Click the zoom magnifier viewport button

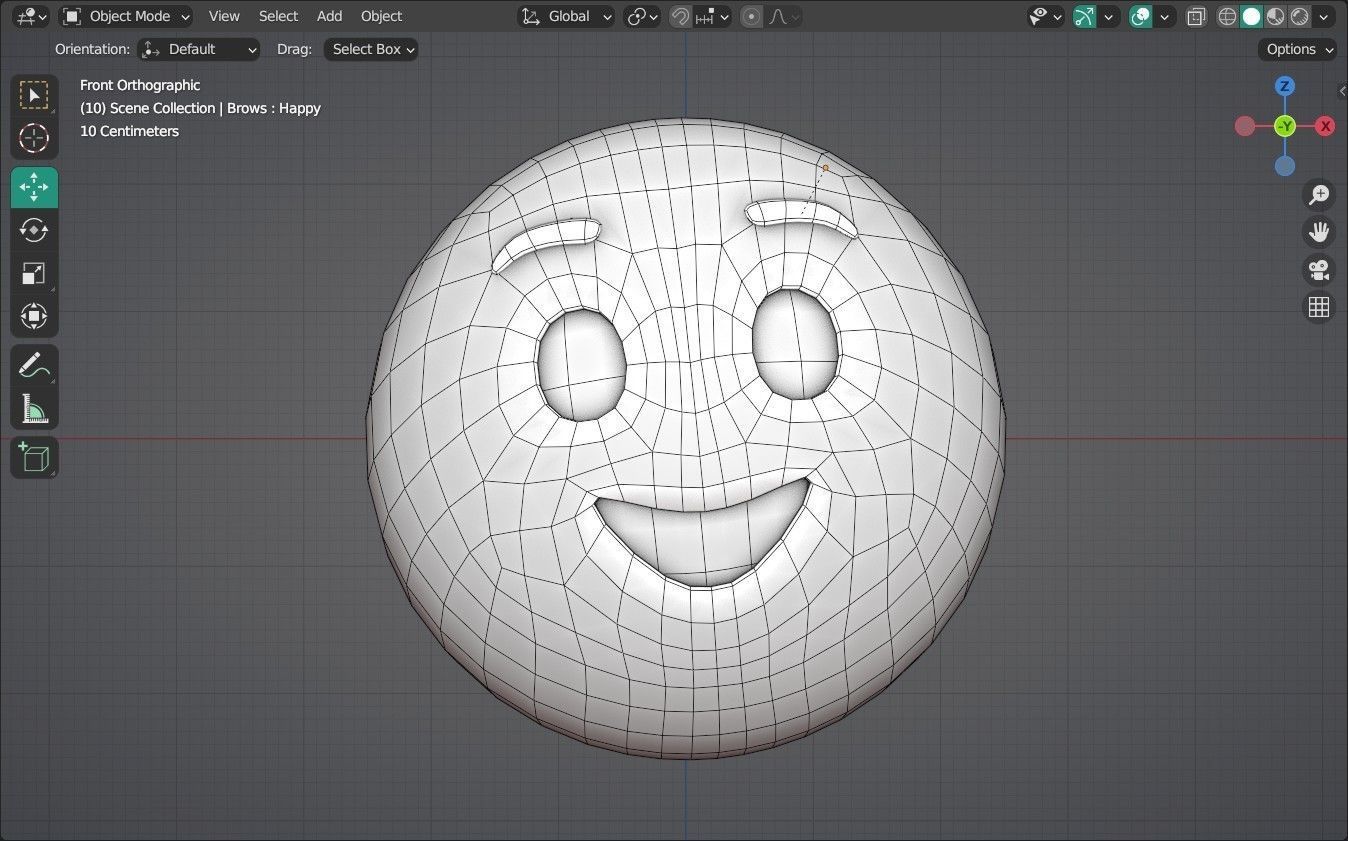coord(1319,194)
